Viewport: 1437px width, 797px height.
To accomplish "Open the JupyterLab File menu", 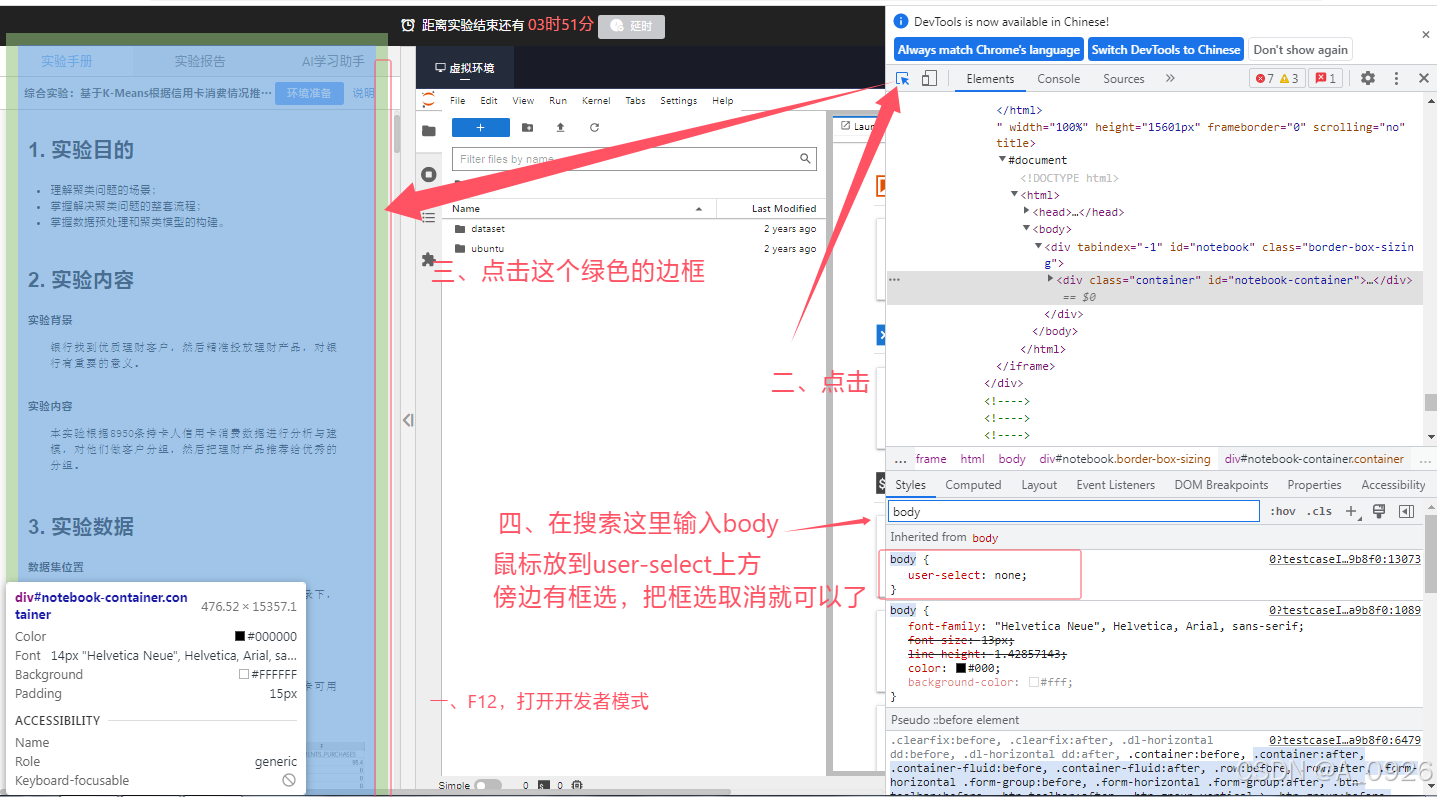I will [457, 100].
